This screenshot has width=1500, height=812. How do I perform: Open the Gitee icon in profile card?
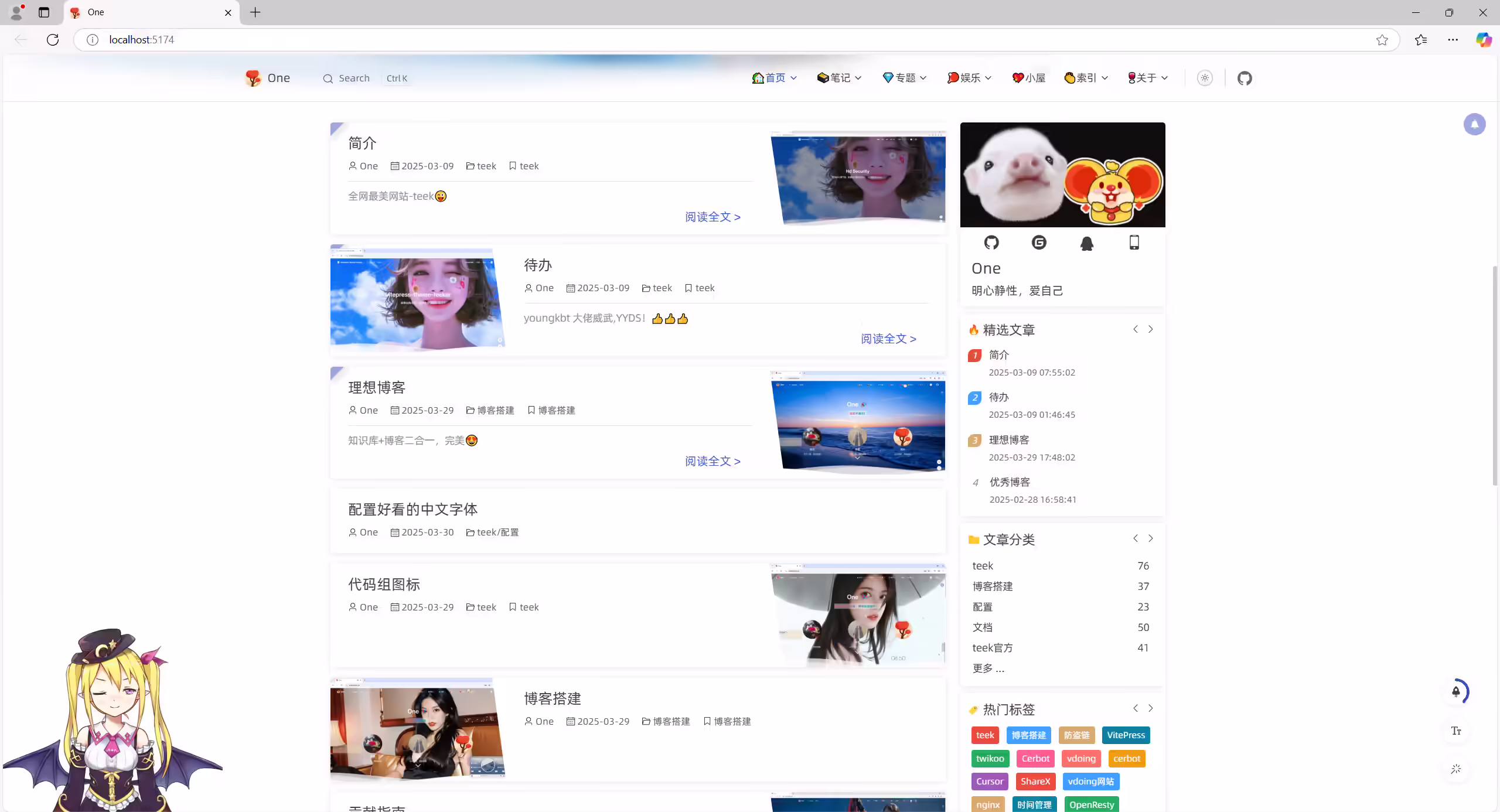(1039, 243)
